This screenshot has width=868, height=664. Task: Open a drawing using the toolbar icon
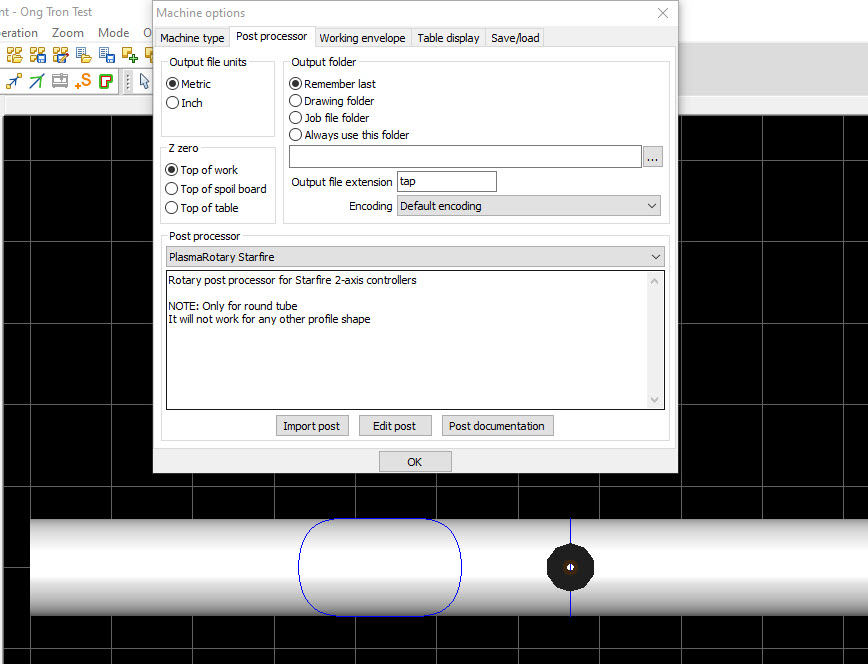[83, 55]
